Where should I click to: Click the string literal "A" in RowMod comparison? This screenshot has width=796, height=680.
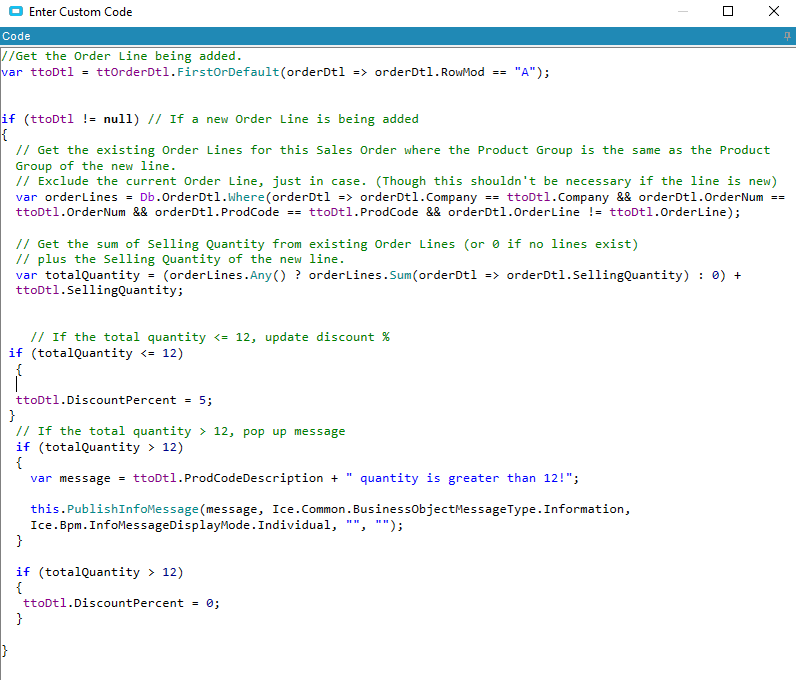(525, 72)
